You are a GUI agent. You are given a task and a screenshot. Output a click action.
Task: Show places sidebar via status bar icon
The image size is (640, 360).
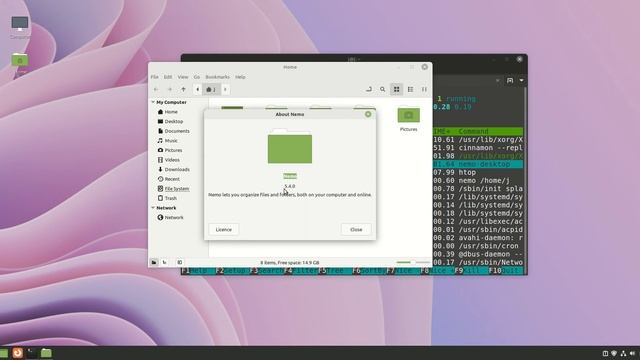tap(154, 262)
